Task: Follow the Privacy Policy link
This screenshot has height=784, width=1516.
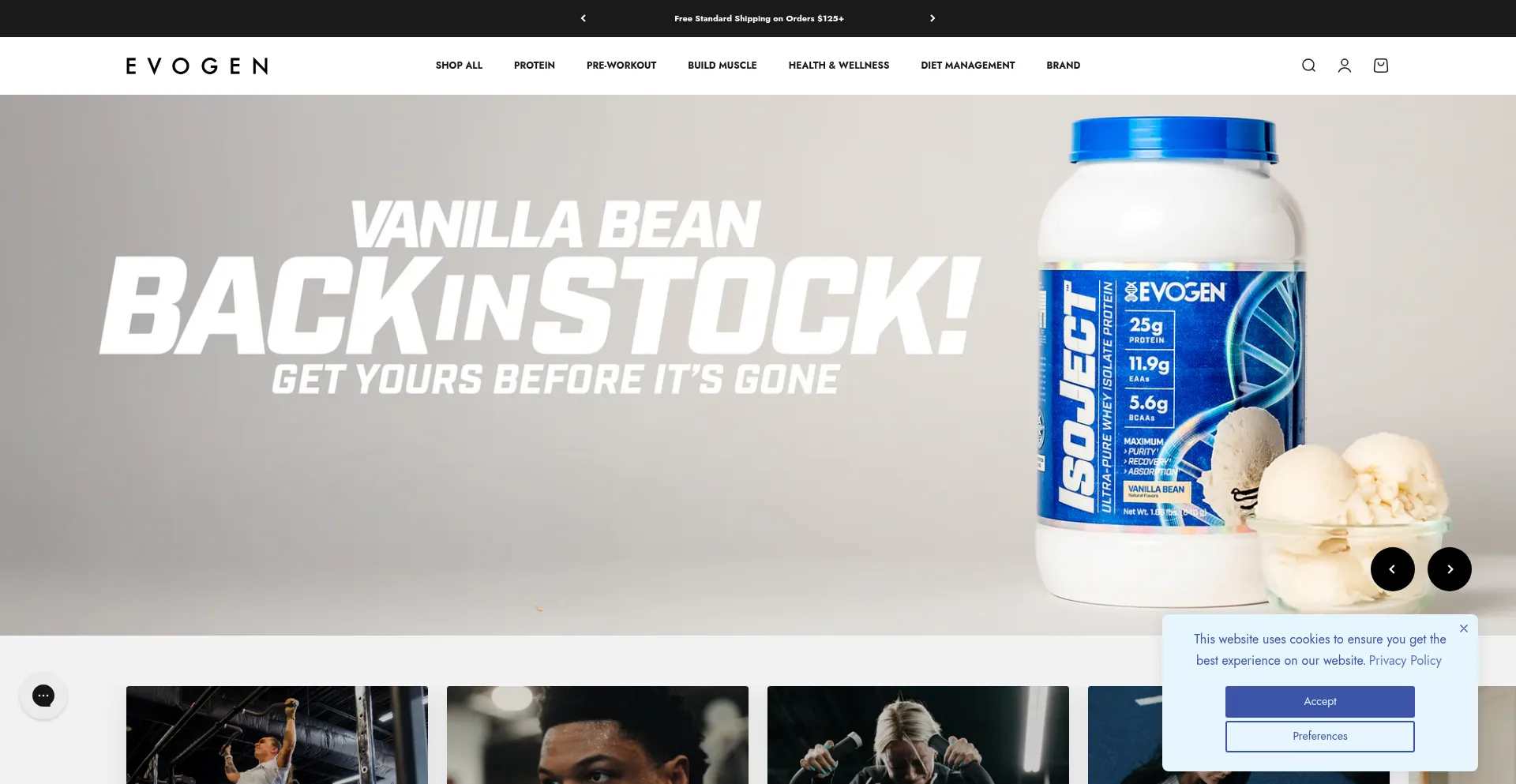Action: click(1405, 661)
